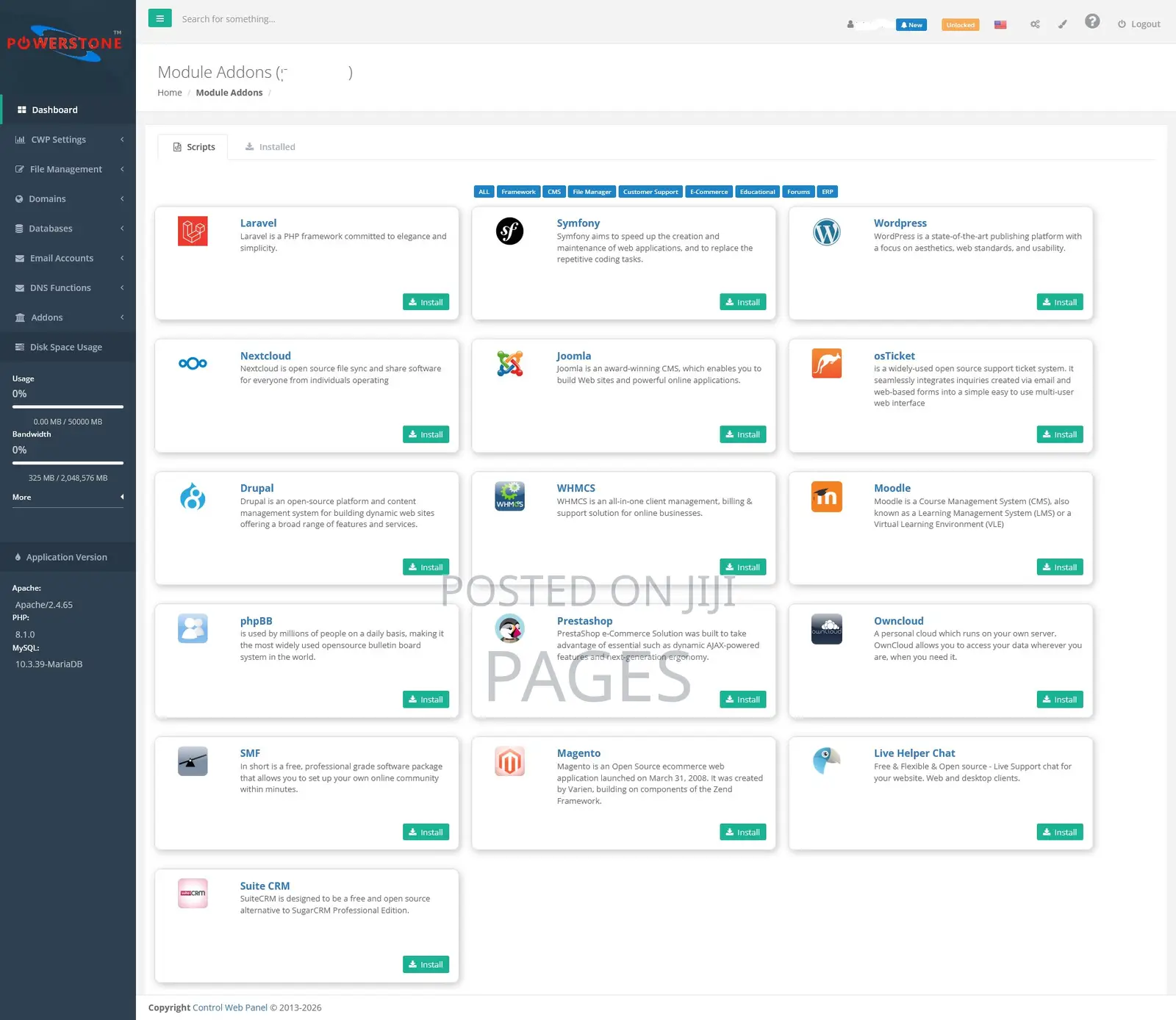1176x1020 pixels.
Task: Filter scripts by File Manager category
Action: (592, 192)
